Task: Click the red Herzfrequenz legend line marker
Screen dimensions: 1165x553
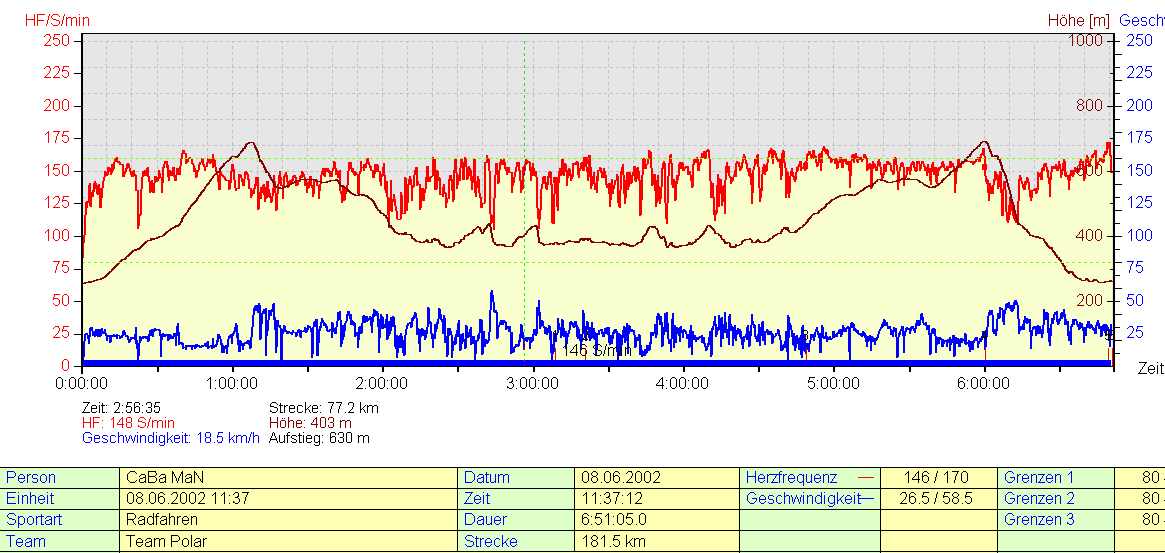Action: point(866,478)
